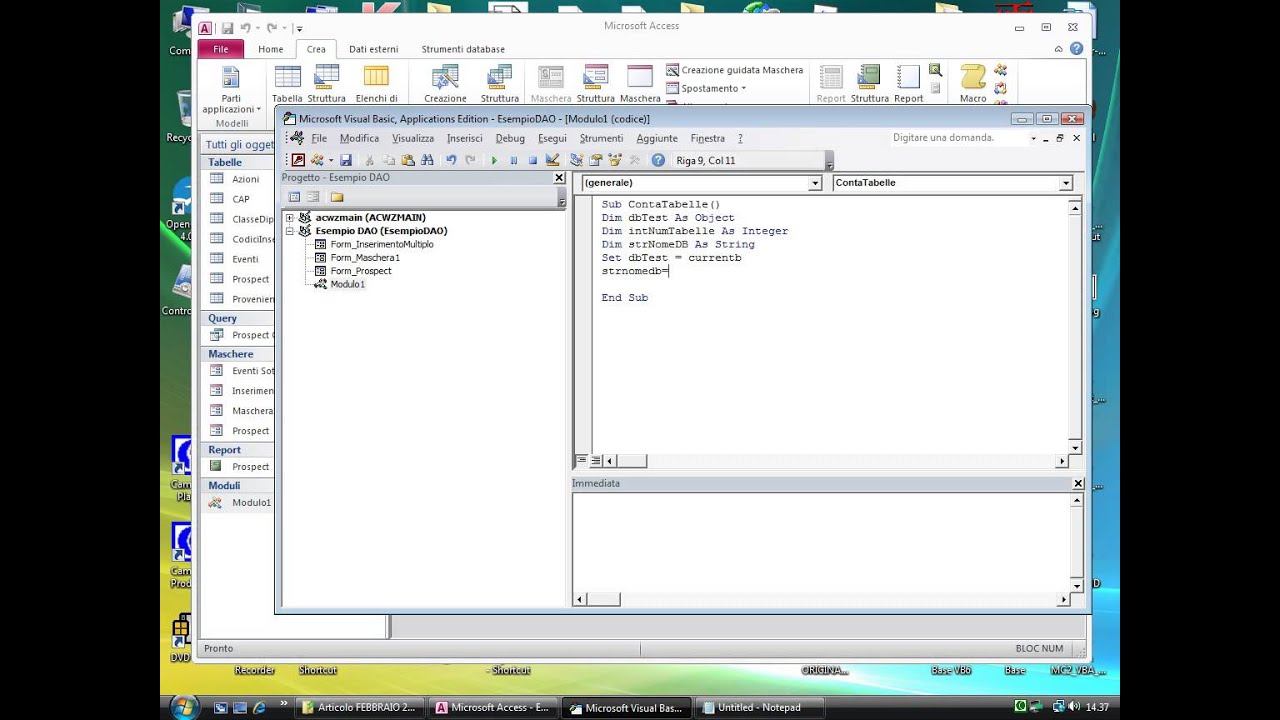
Task: Select Modulo1 in project tree
Action: pyautogui.click(x=348, y=285)
